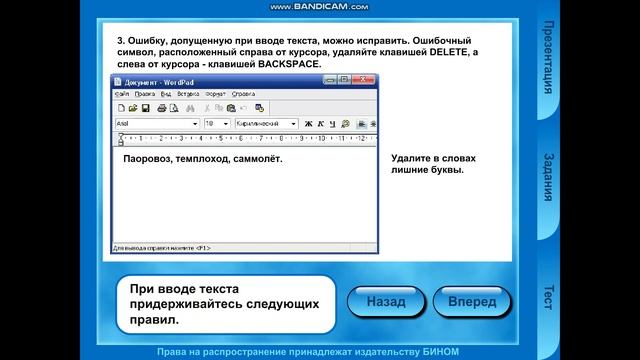Viewport: 640px width, 360px height.
Task: Paste with the clipboard icon
Action: point(231,108)
